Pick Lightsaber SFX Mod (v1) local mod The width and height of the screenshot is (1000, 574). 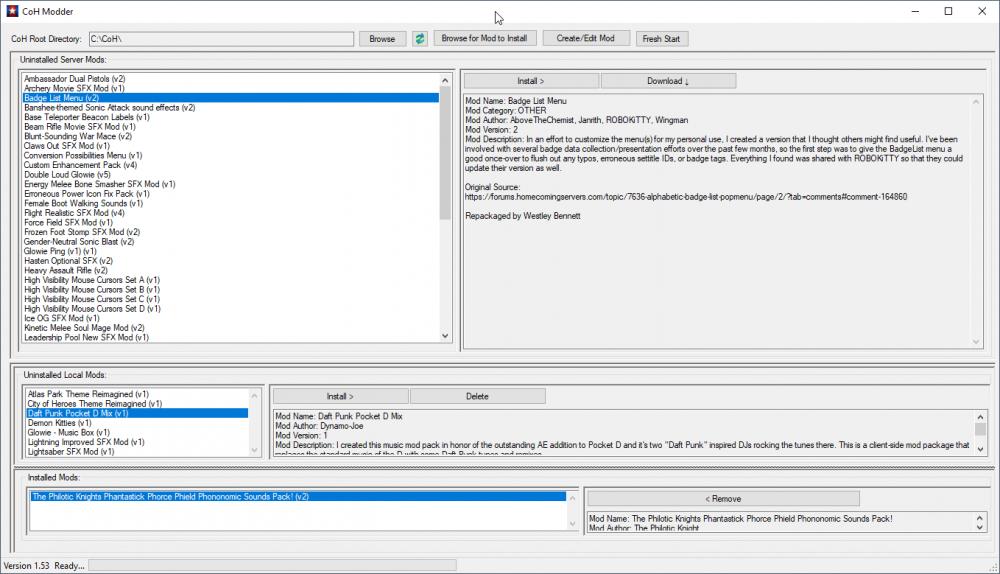[x=71, y=452]
